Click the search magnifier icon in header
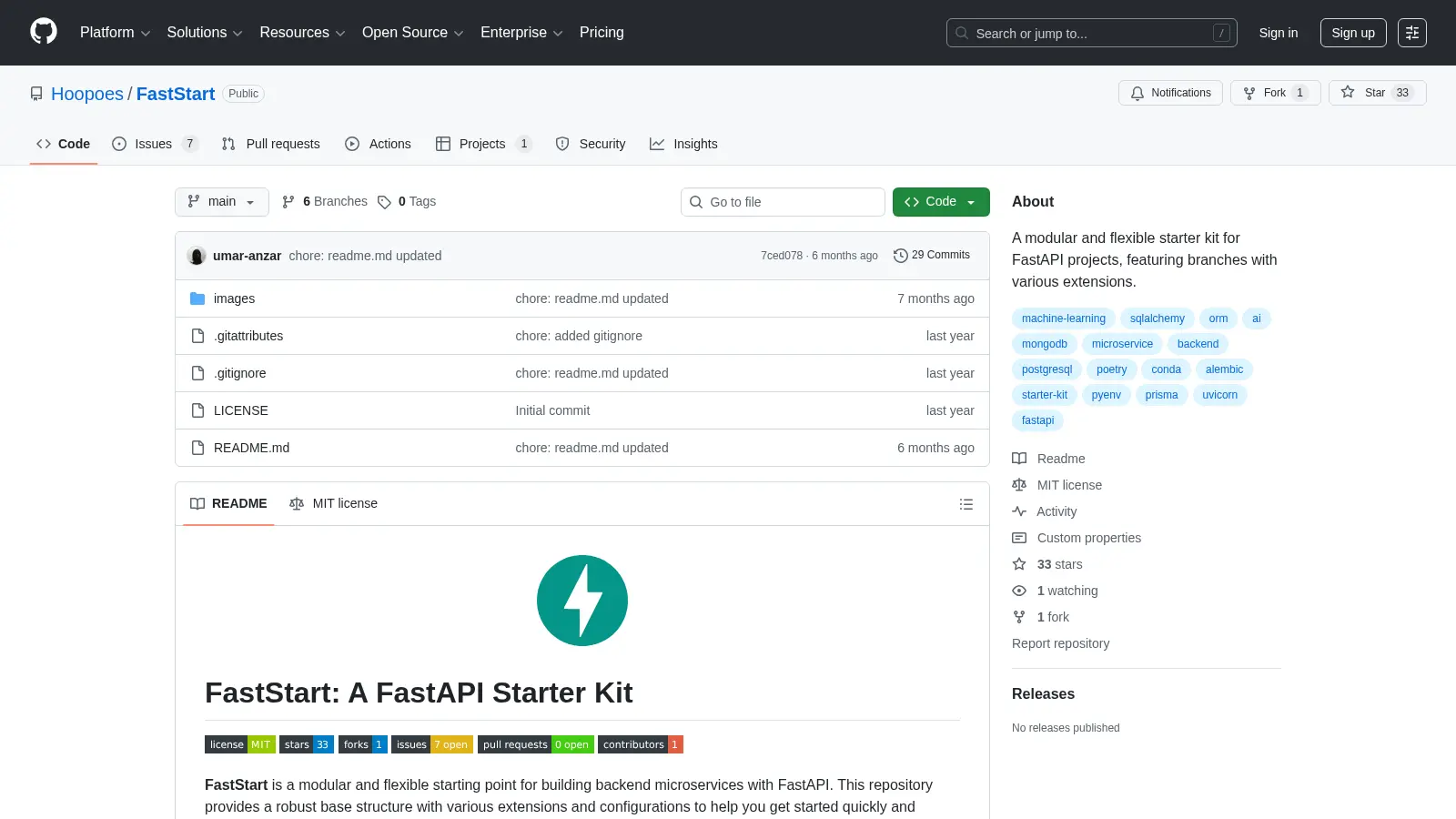The image size is (1456, 819). pyautogui.click(x=962, y=33)
